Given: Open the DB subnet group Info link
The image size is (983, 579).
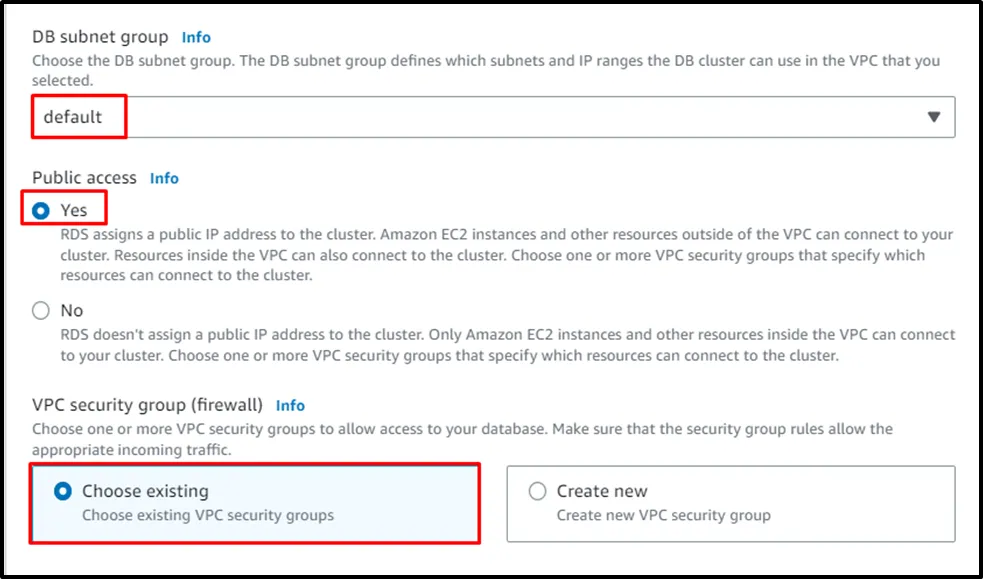Looking at the screenshot, I should coord(196,37).
